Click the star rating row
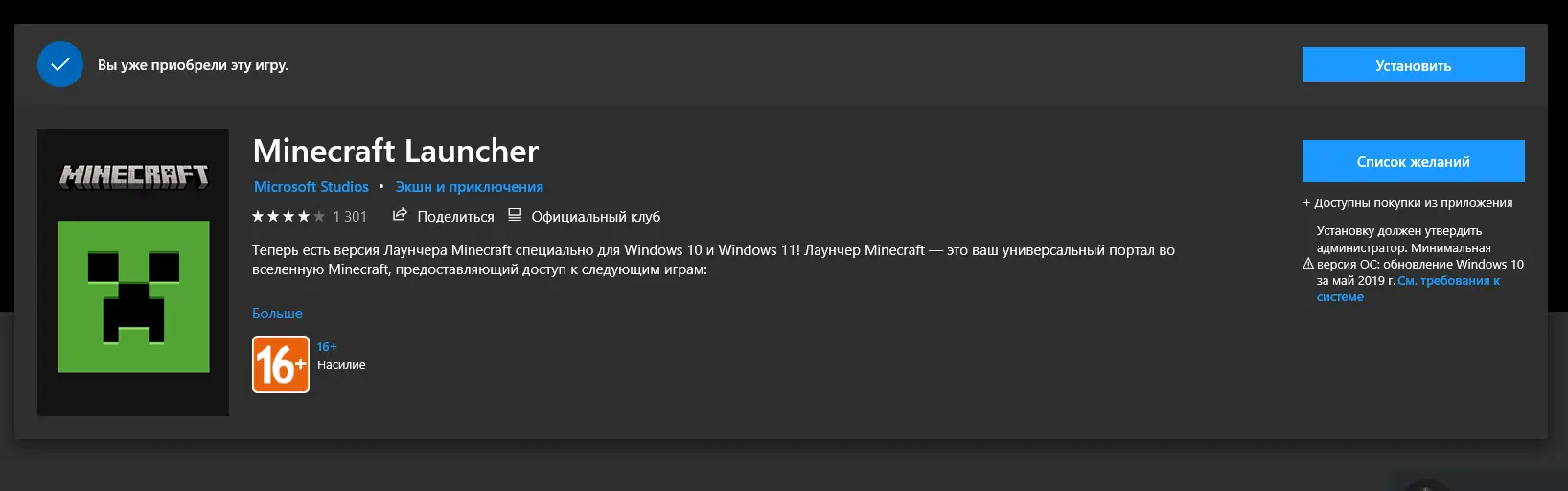 (x=288, y=217)
